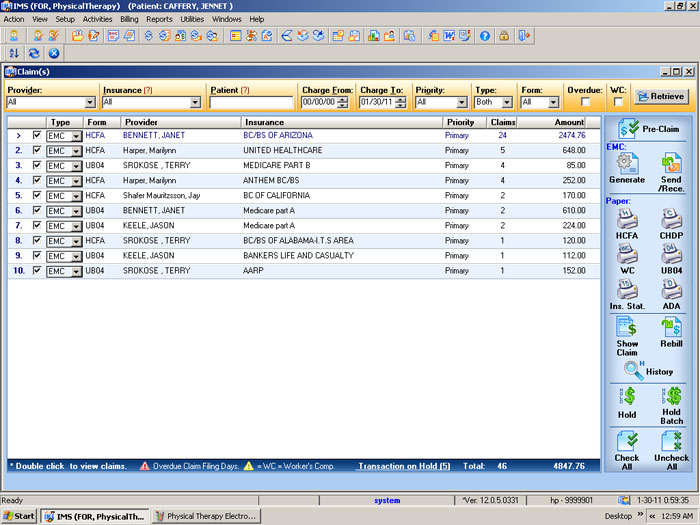Uncheck row 3 Medicare Part B checkbox

(x=37, y=165)
